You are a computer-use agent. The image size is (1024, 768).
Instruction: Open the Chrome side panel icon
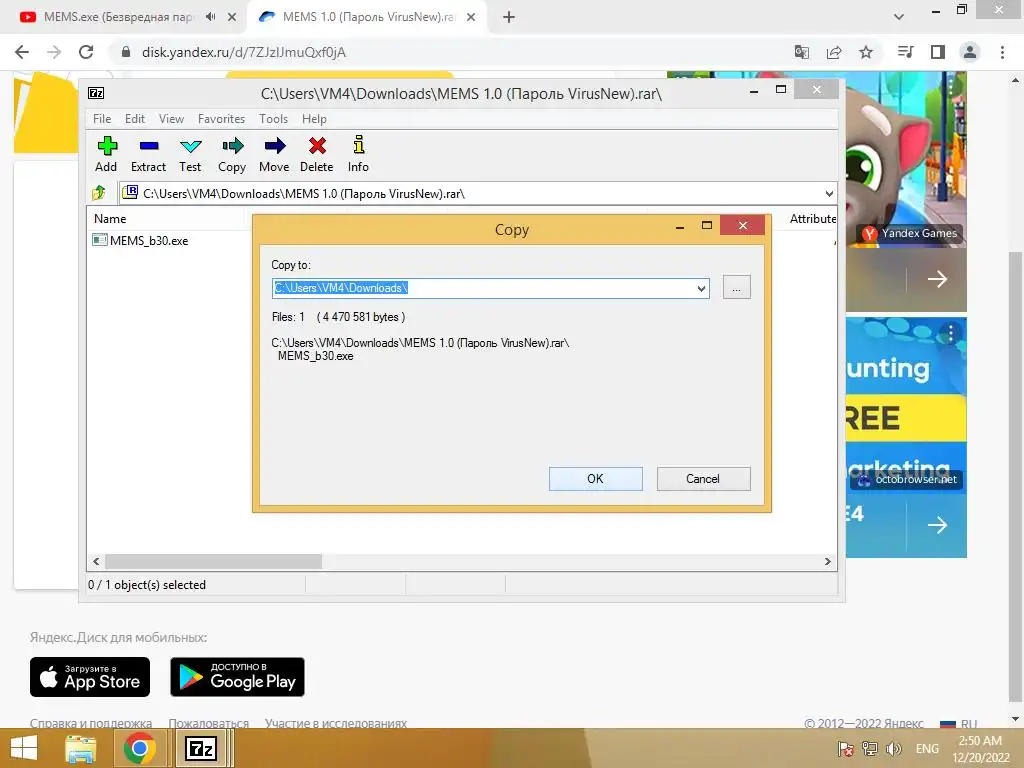pyautogui.click(x=938, y=52)
